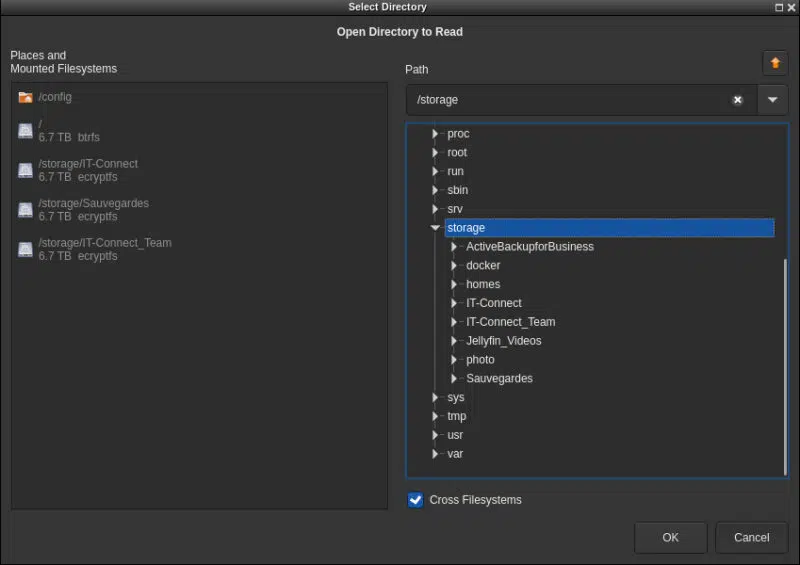800x565 pixels.
Task: Click the orange up-directory arrow icon
Action: (775, 63)
